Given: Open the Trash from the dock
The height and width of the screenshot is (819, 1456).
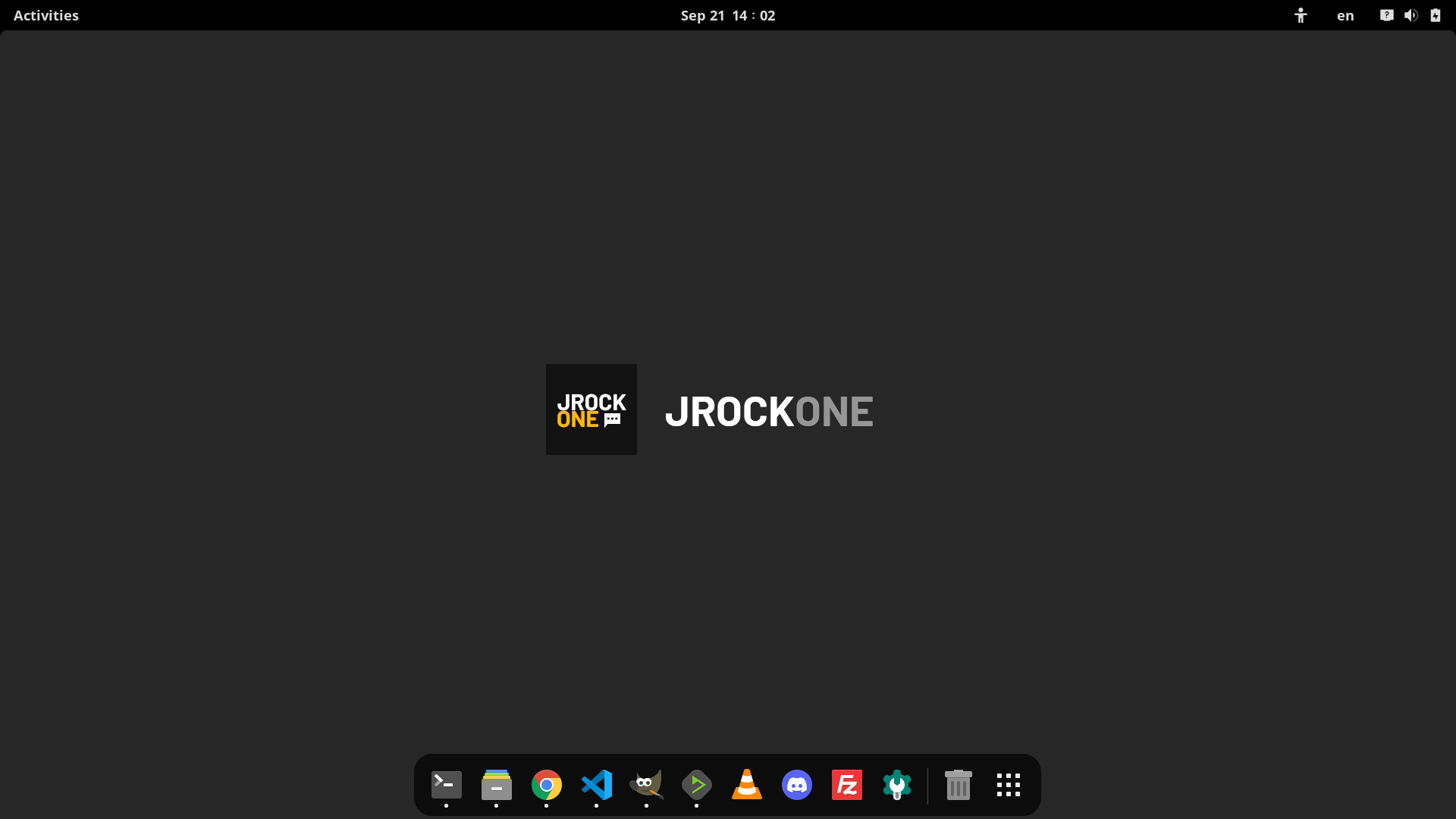Looking at the screenshot, I should pos(958,785).
